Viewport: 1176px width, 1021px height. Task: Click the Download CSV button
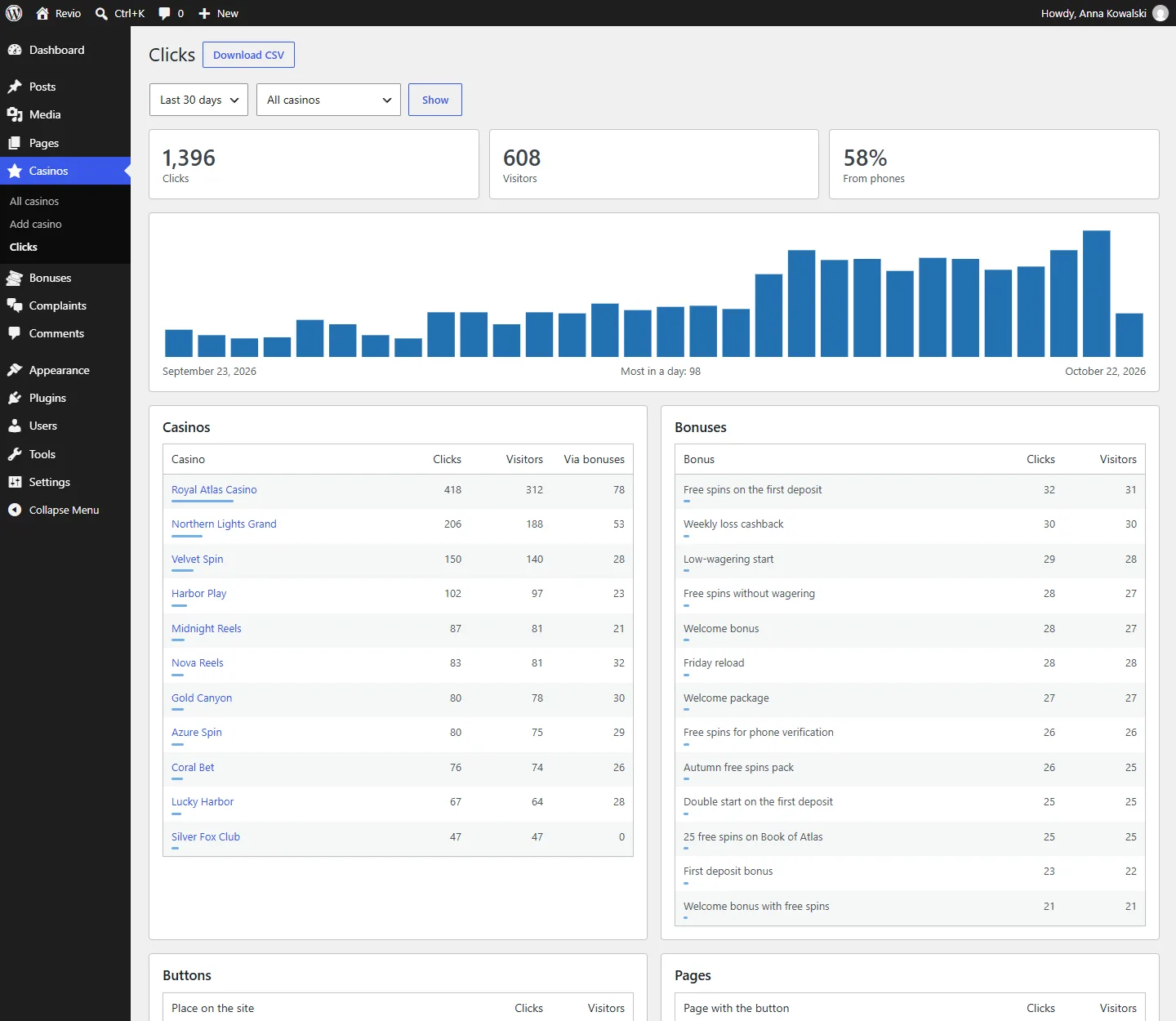[248, 55]
